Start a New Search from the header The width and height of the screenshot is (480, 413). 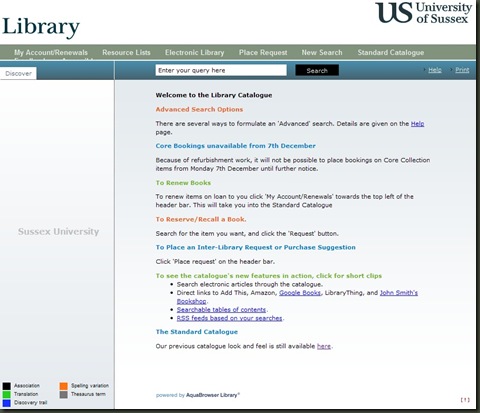(x=322, y=52)
